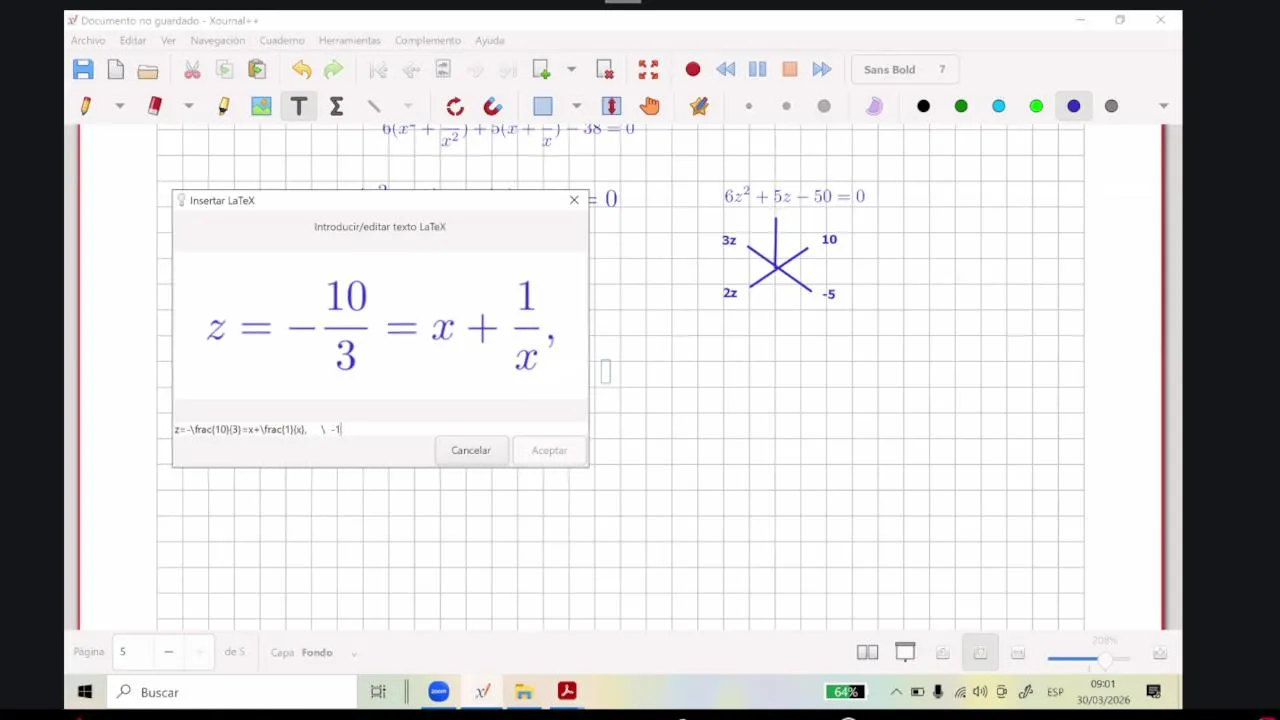The width and height of the screenshot is (1280, 720).
Task: Select the Pen tool
Action: click(86, 106)
